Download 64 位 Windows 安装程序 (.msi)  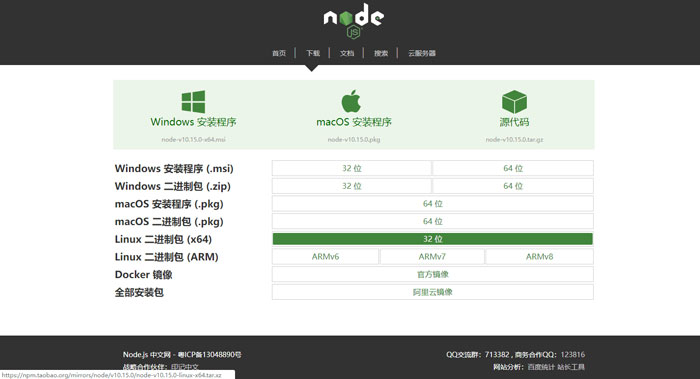point(513,168)
